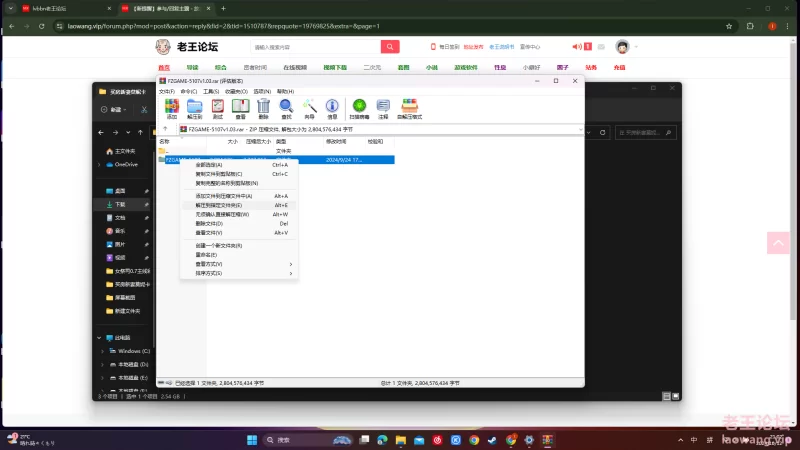The height and width of the screenshot is (450, 800).
Task: Choose Select All (全部选定) in context menu
Action: (239, 165)
